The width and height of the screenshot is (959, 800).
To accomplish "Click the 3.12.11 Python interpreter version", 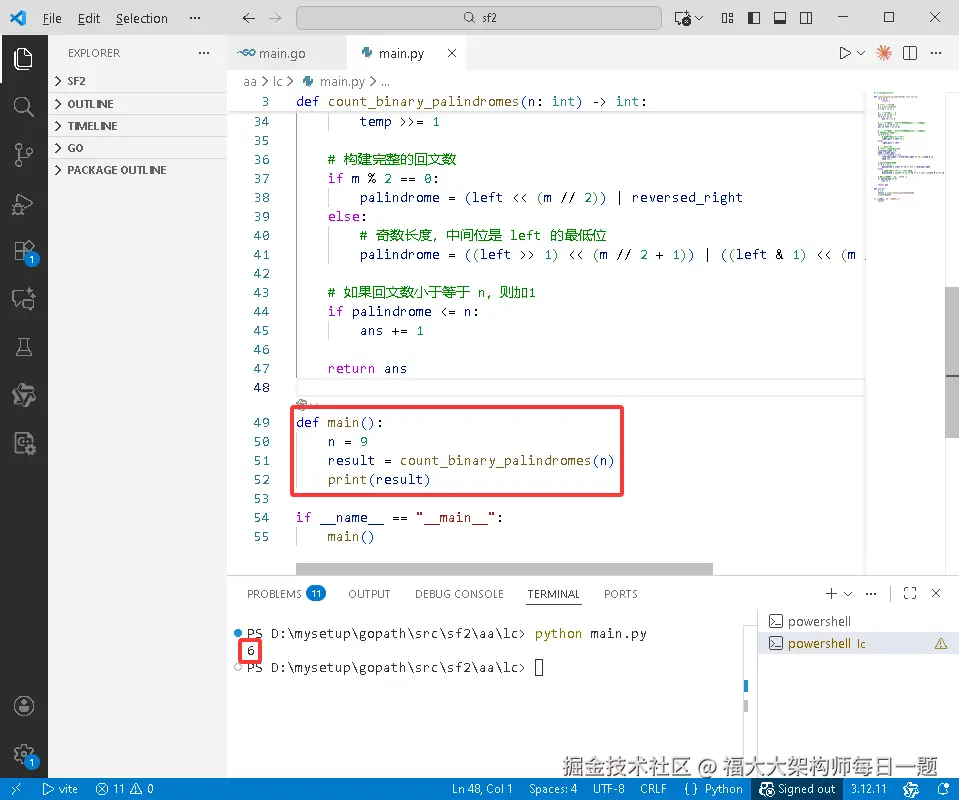I will point(868,789).
